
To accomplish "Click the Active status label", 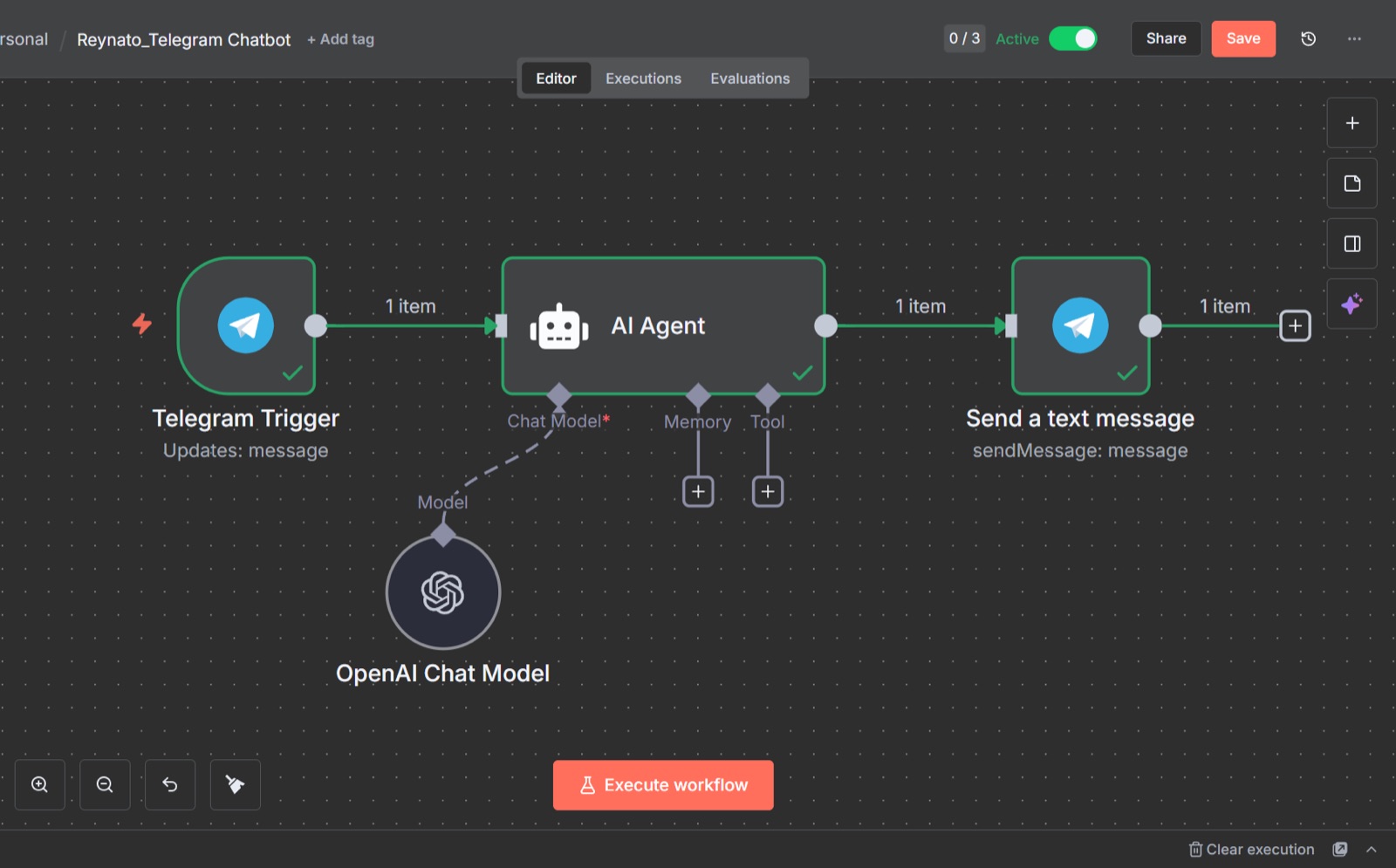I will (x=1017, y=39).
